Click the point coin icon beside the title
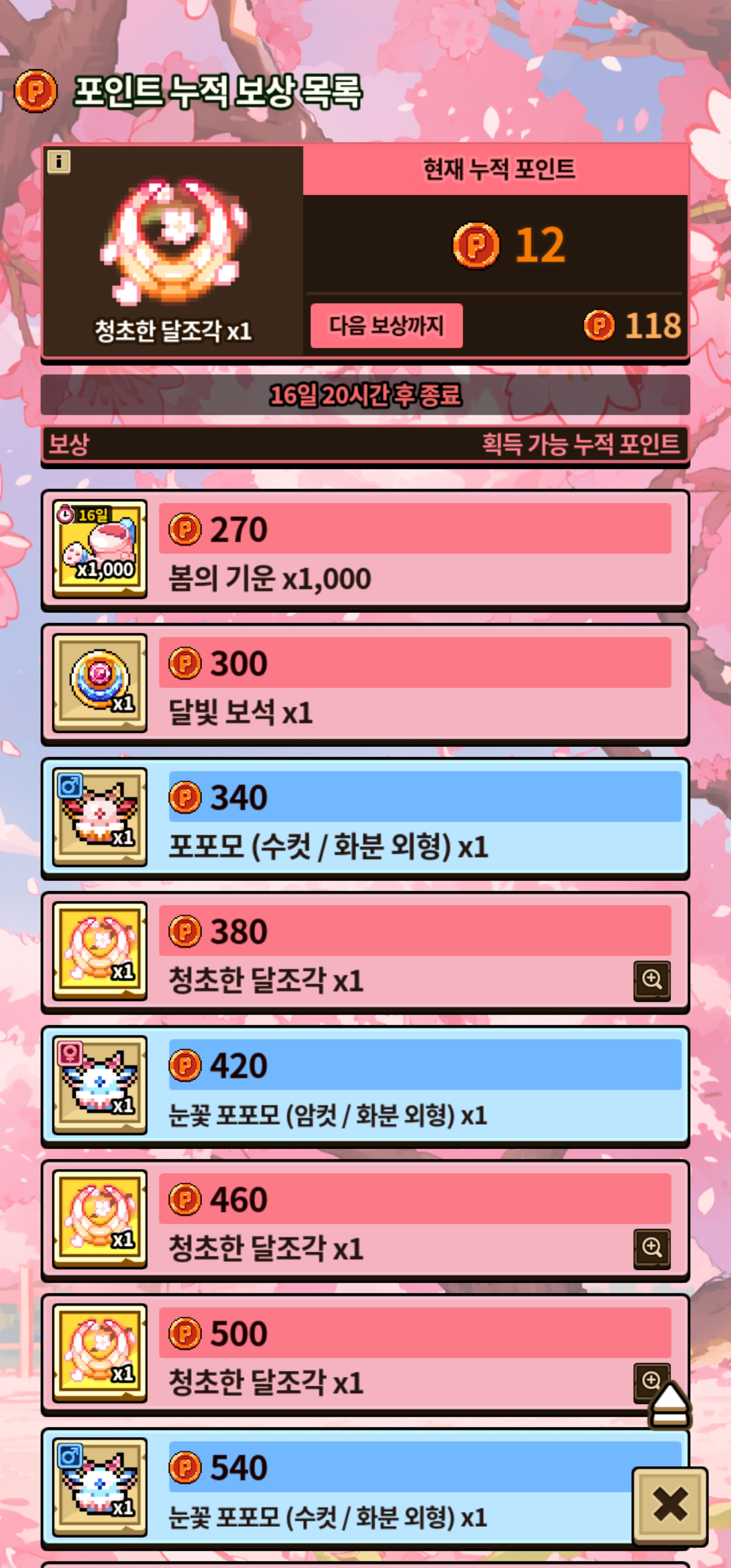The image size is (731, 1568). click(36, 91)
